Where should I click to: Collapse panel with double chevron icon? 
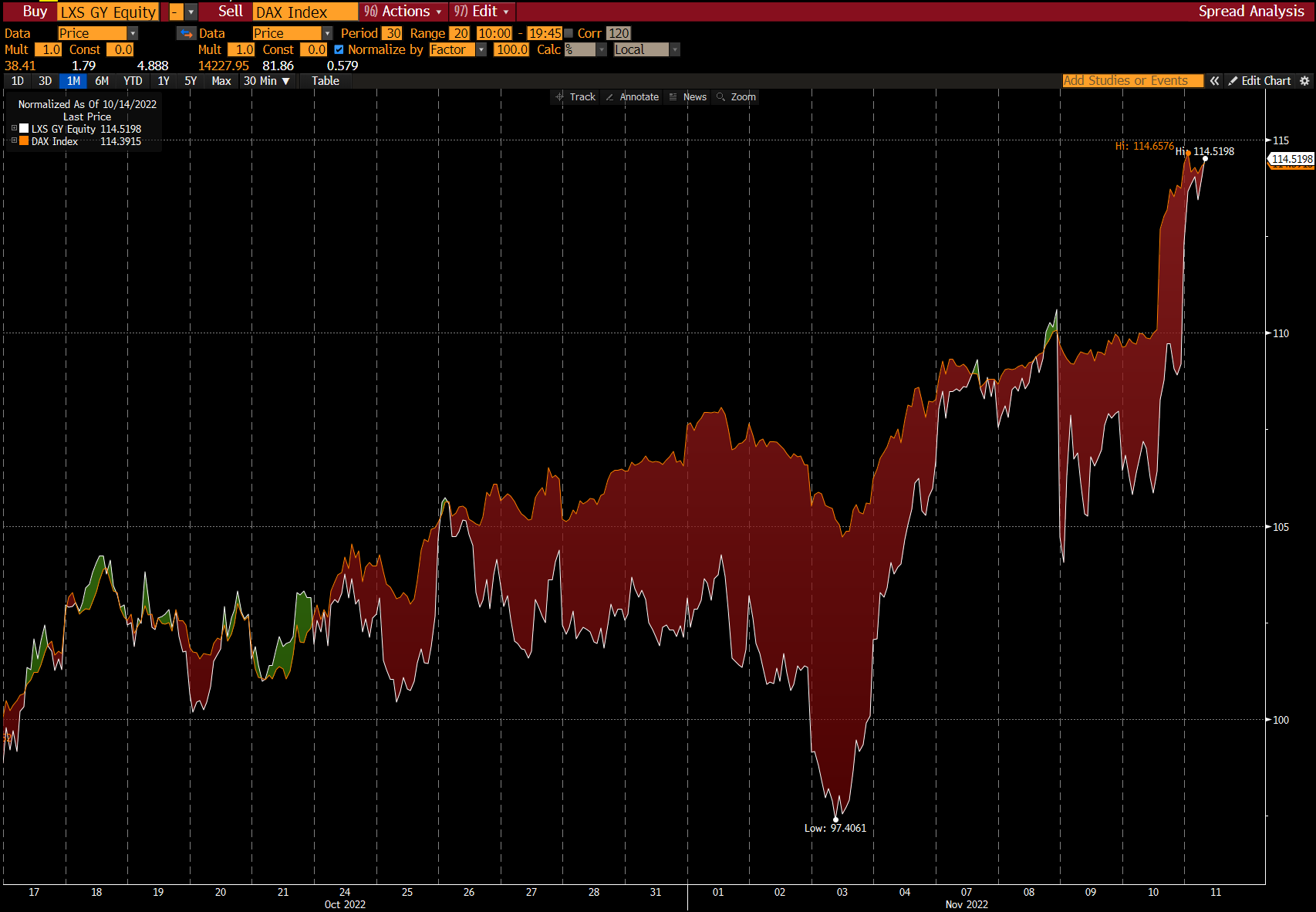(x=1214, y=81)
